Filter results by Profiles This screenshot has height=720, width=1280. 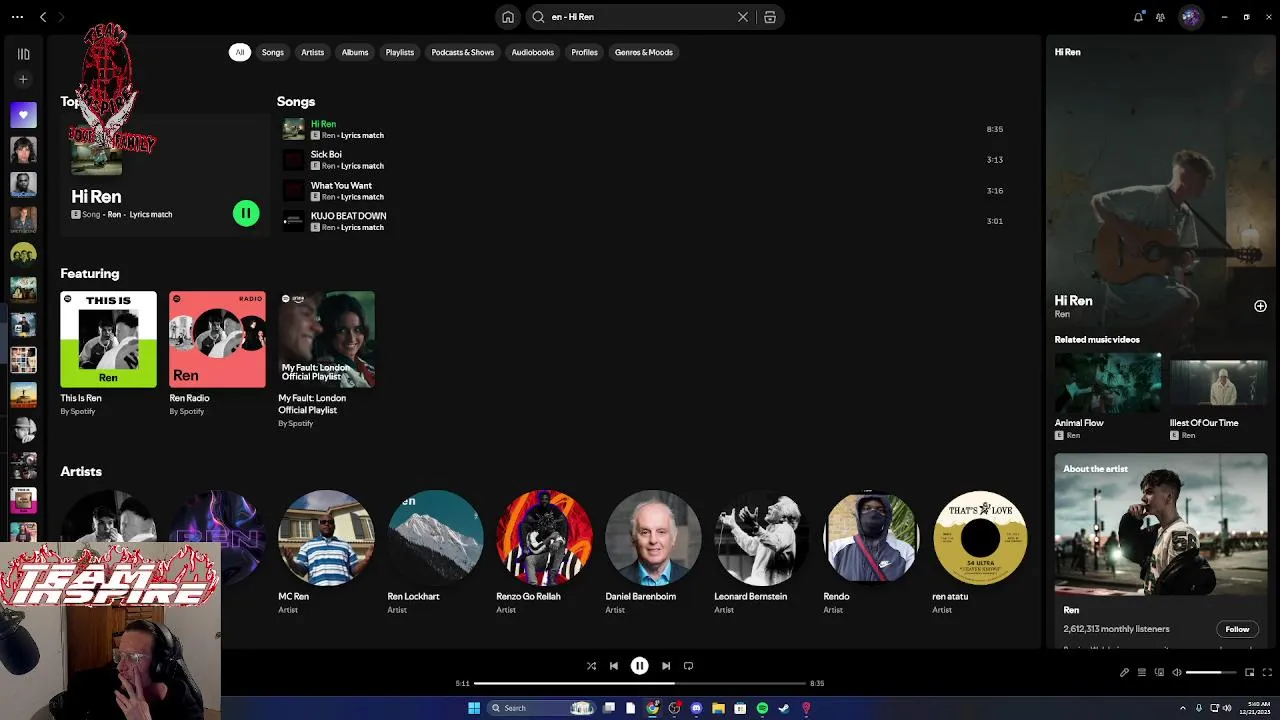tap(585, 52)
